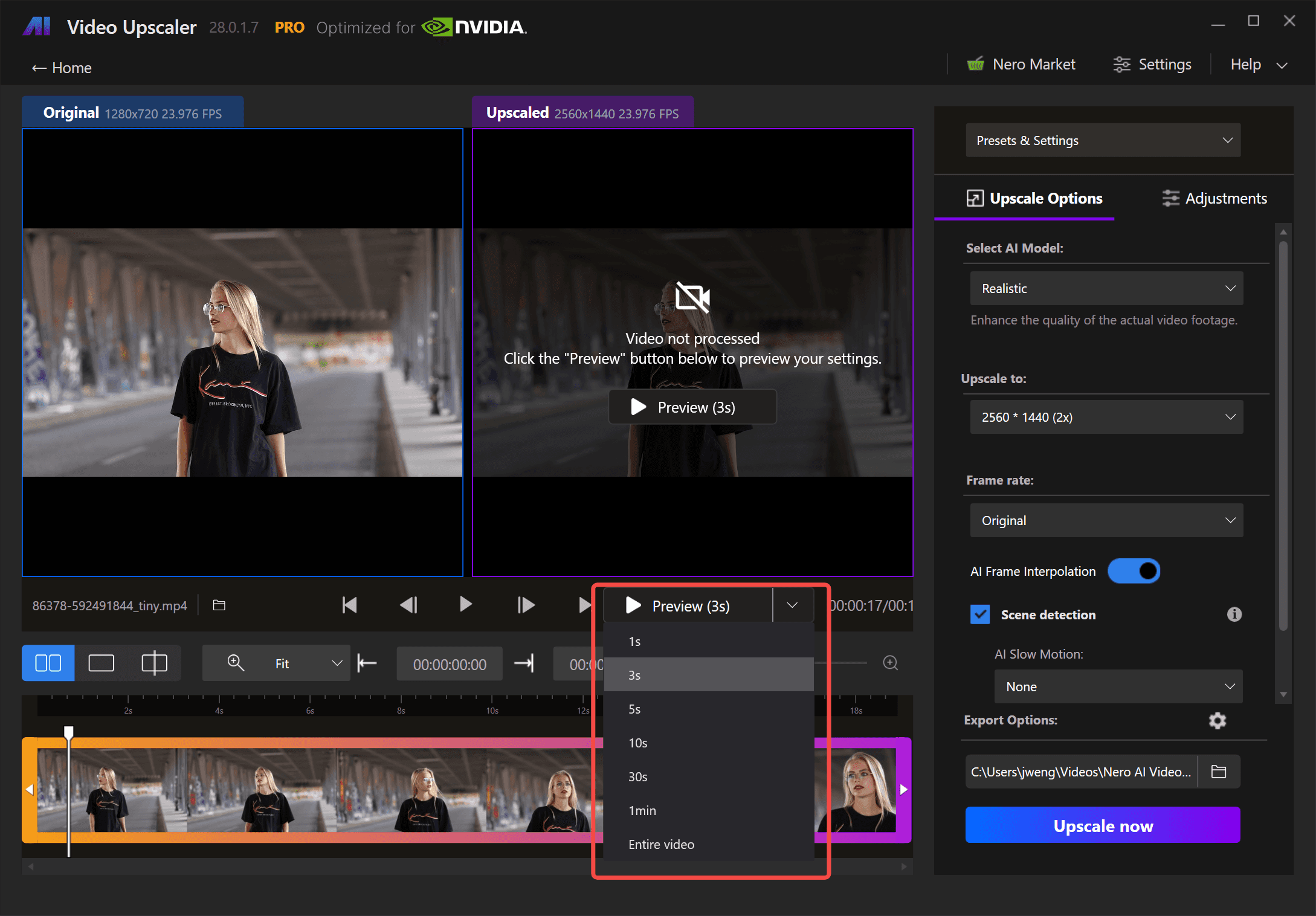Uncheck Scene detection checkbox
Image resolution: width=1316 pixels, height=916 pixels.
pyautogui.click(x=980, y=614)
